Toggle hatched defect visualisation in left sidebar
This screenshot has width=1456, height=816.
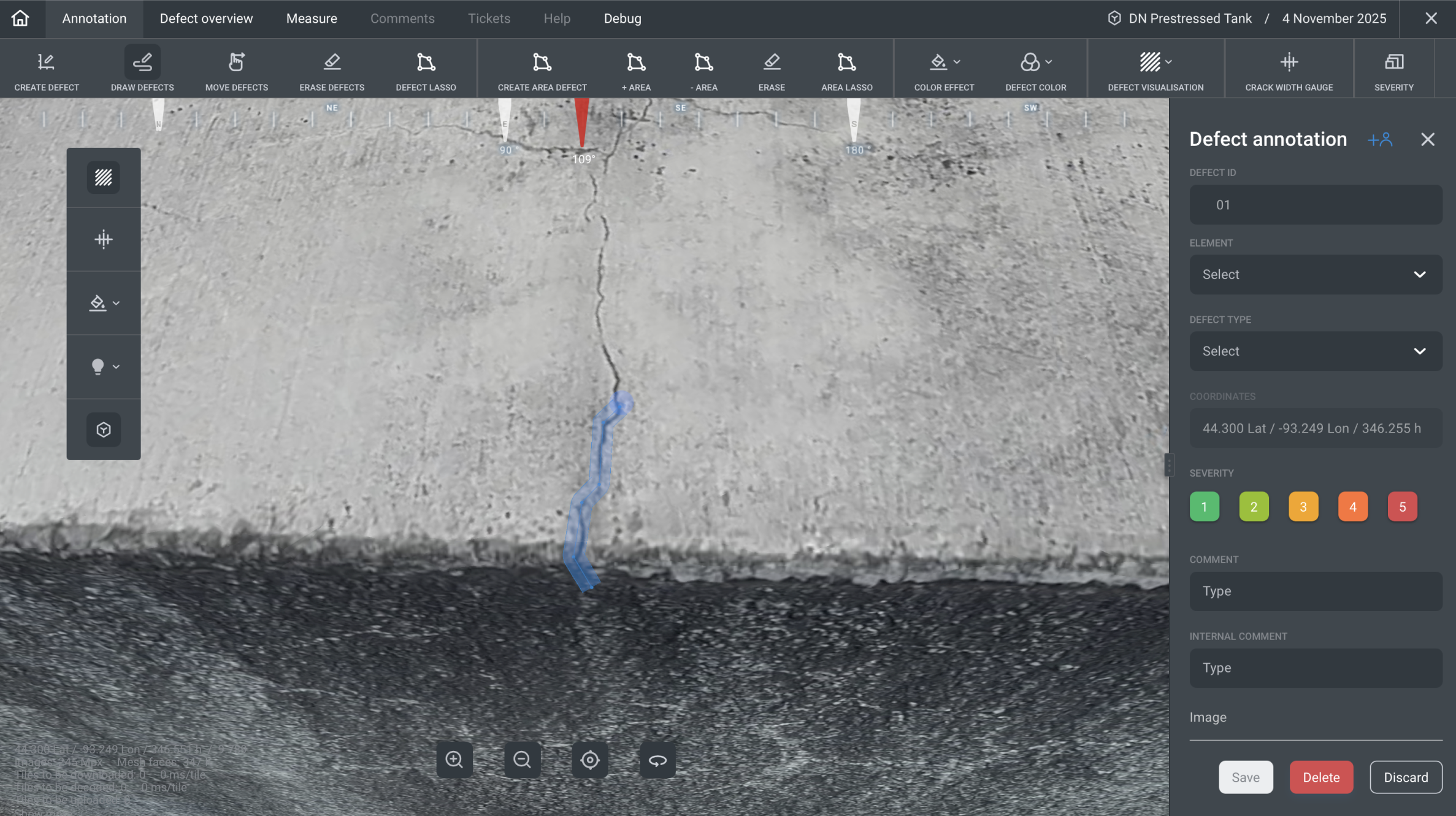pos(103,178)
